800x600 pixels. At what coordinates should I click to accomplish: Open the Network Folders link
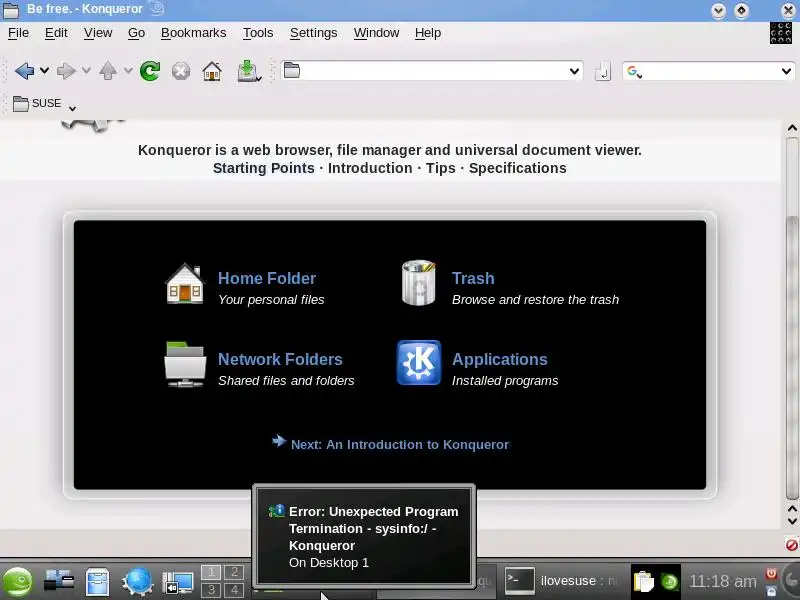click(280, 359)
